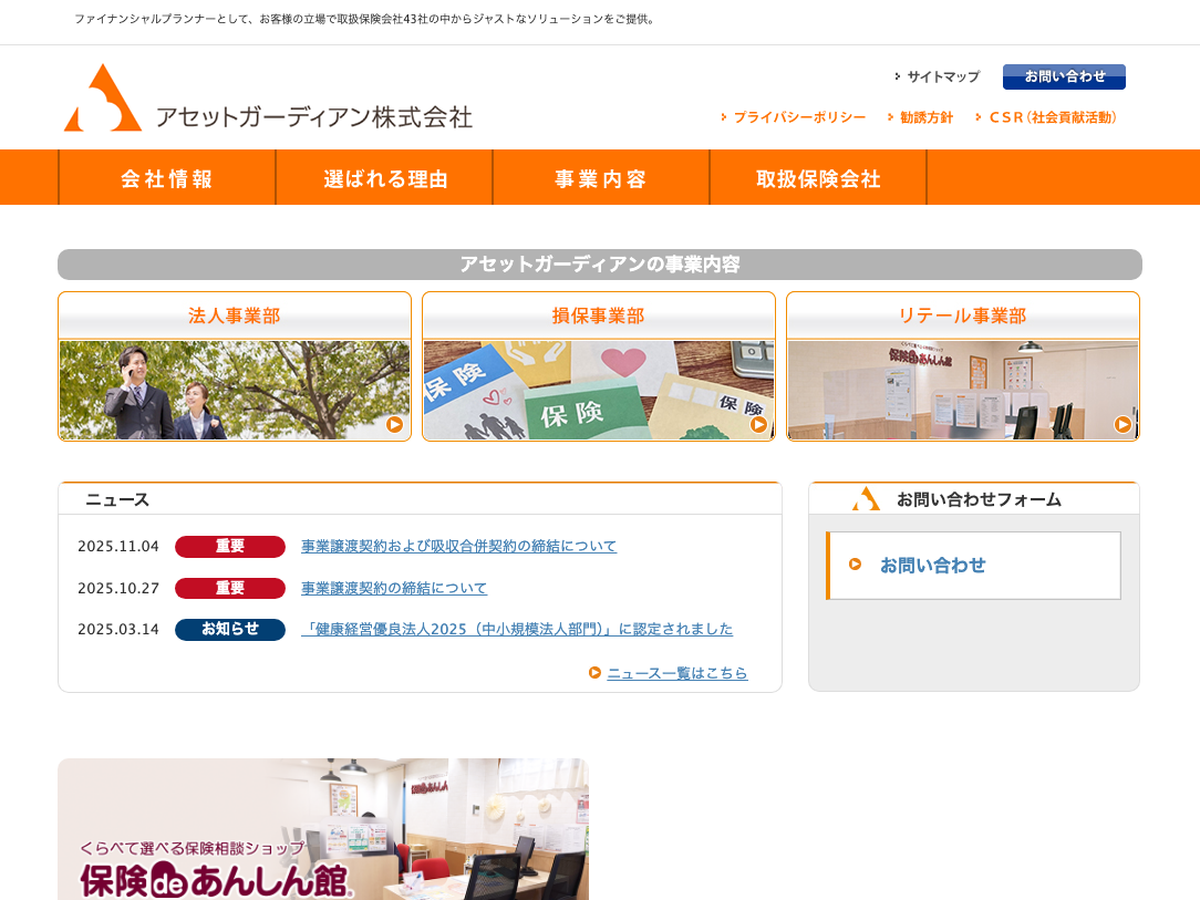Read 事業譲渡契約および吸収合併契約の締結について news
Viewport: 1200px width, 900px height.
pos(459,546)
